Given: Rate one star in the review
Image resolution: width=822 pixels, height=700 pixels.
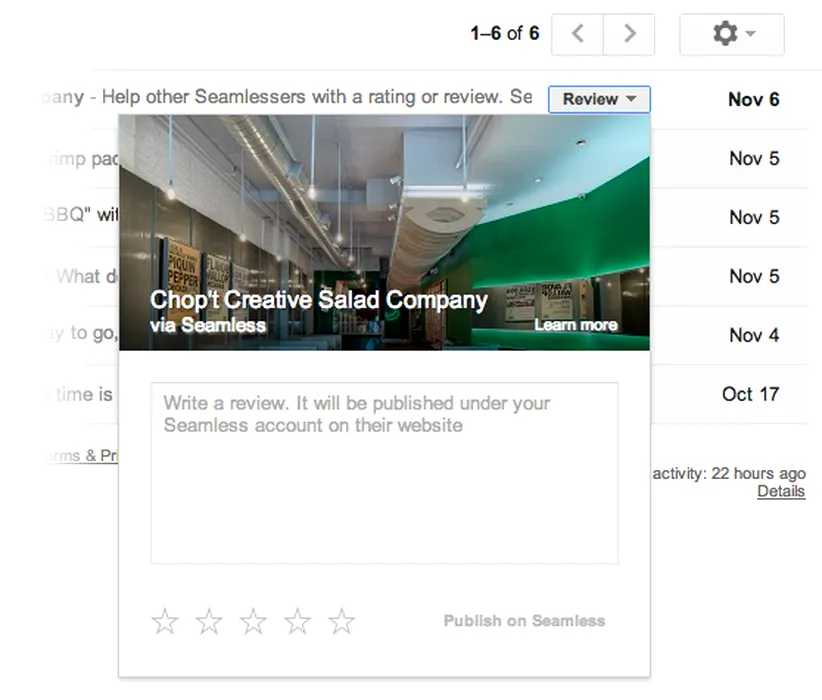Looking at the screenshot, I should pos(165,622).
